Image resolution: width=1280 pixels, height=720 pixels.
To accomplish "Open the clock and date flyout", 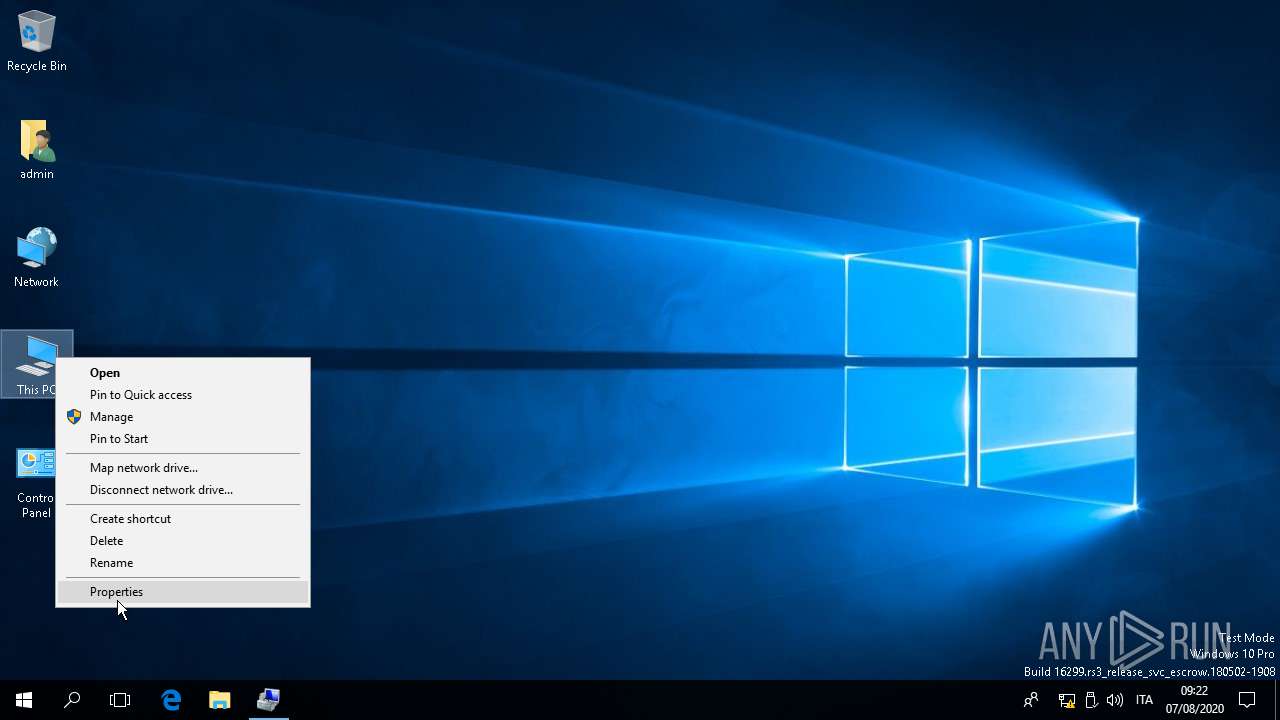I will pyautogui.click(x=1194, y=700).
